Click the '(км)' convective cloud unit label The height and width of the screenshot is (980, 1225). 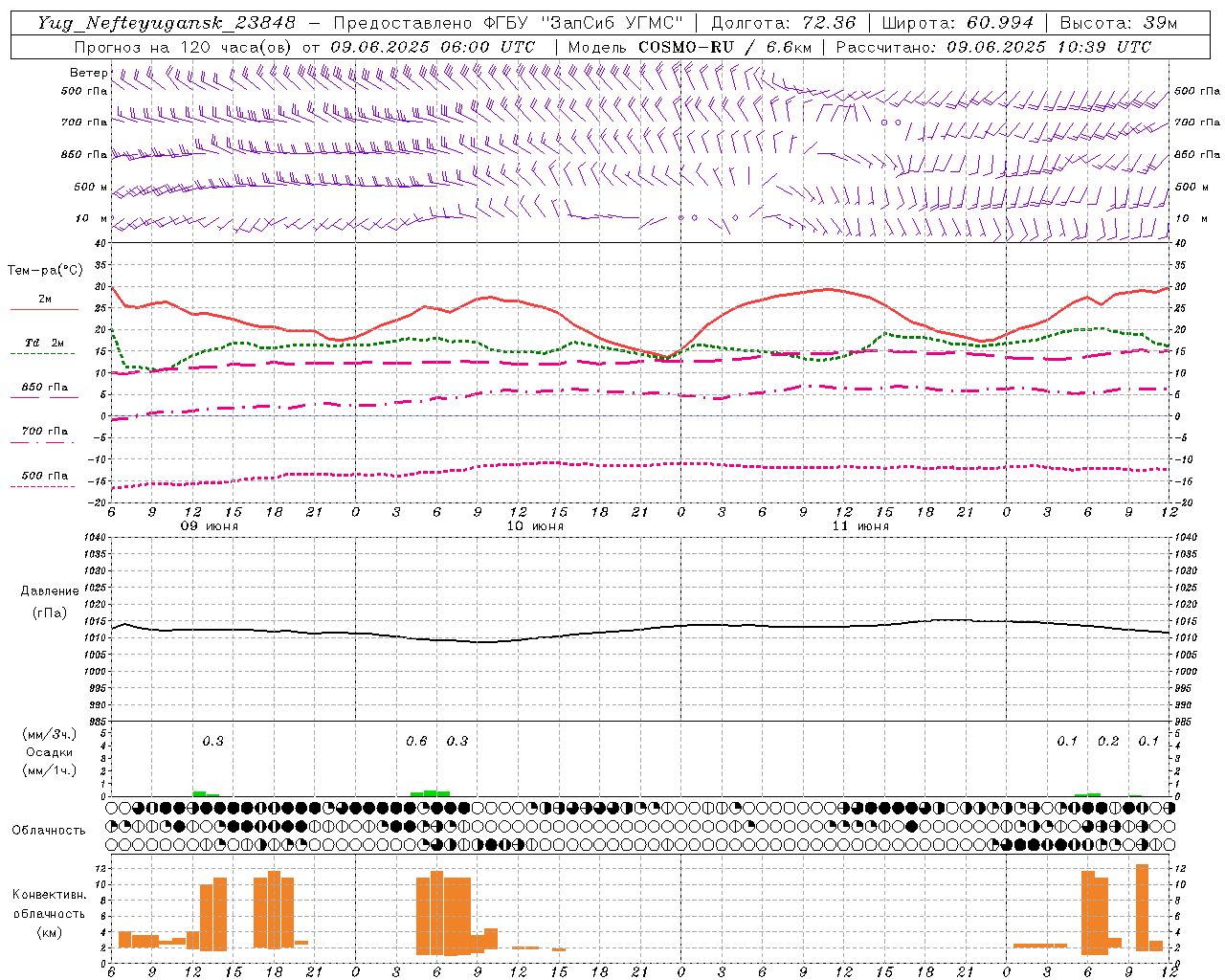point(50,931)
